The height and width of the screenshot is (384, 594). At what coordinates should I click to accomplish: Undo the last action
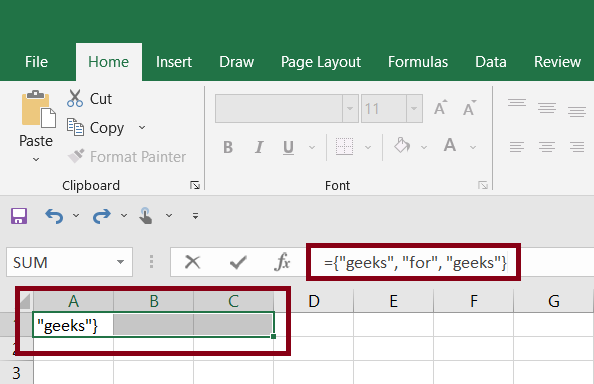coord(54,216)
